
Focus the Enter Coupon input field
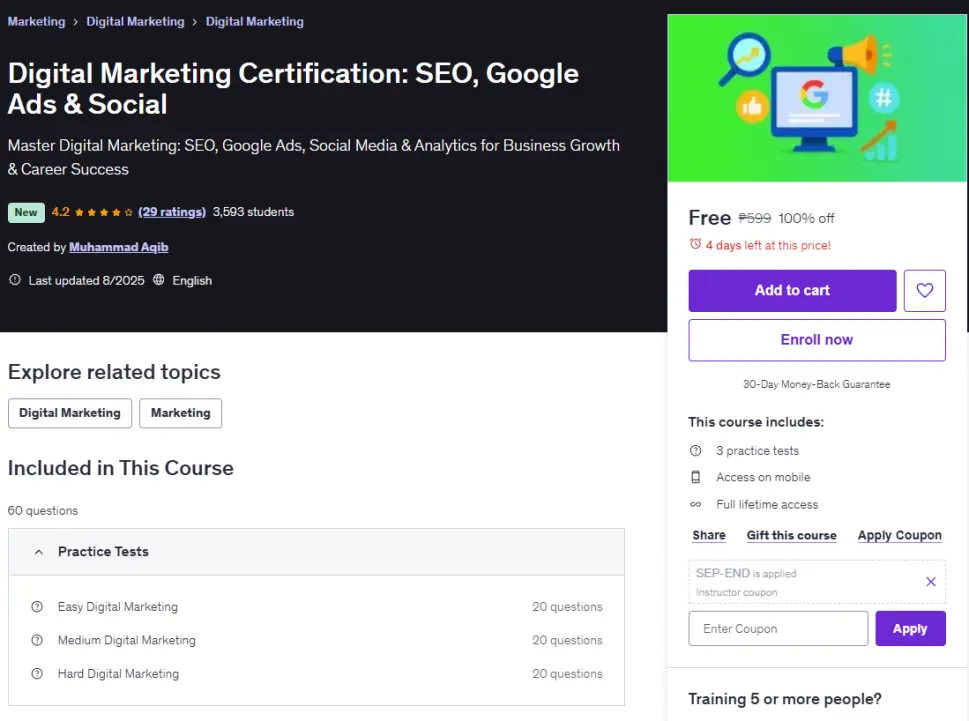click(x=778, y=628)
